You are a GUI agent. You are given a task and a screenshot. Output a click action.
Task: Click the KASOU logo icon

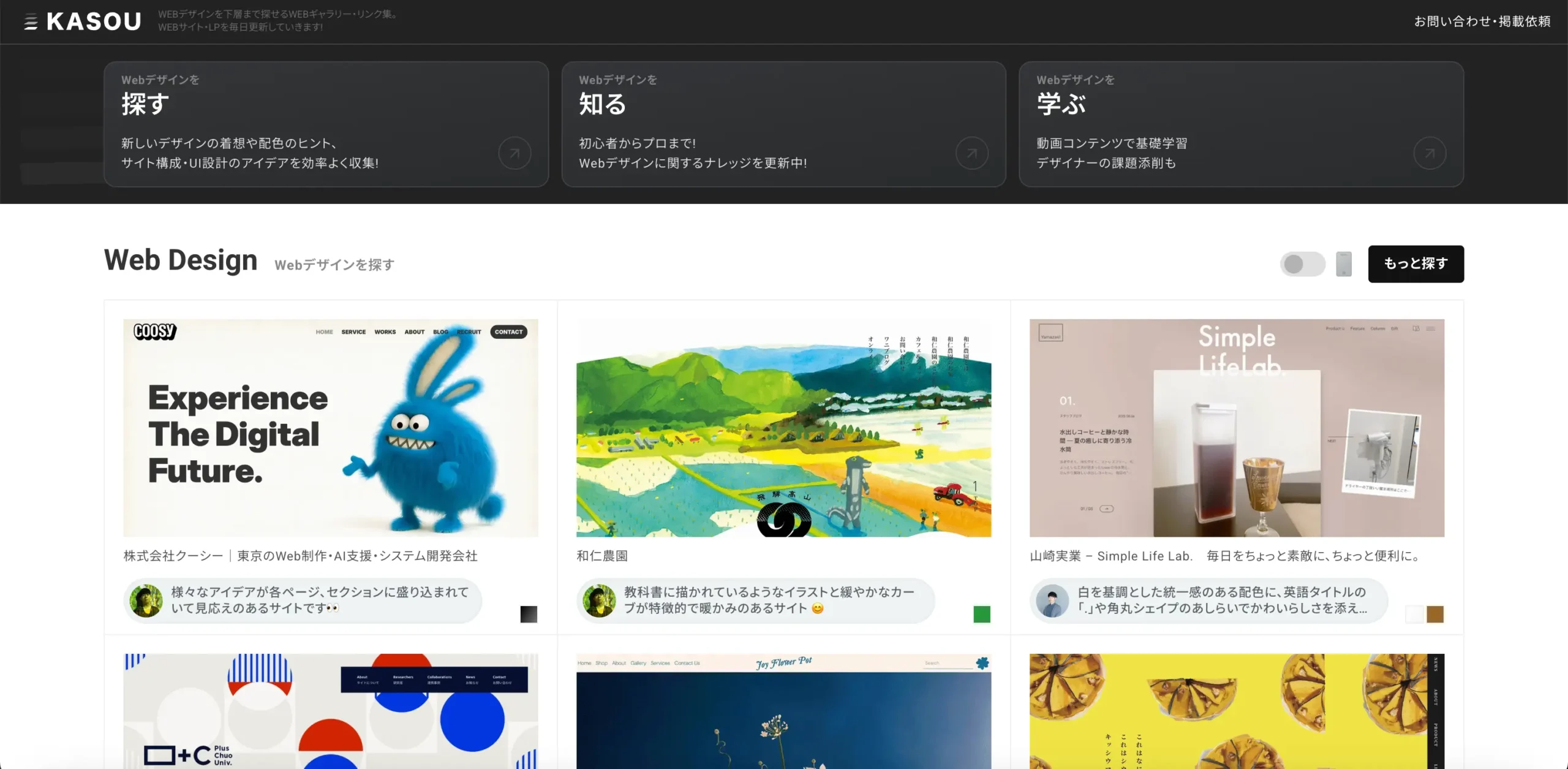pyautogui.click(x=31, y=22)
